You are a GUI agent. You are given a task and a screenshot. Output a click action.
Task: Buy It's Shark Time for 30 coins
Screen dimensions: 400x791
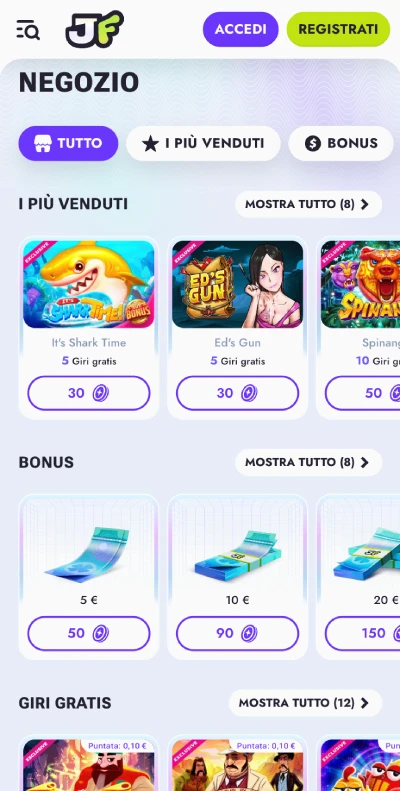(x=89, y=393)
